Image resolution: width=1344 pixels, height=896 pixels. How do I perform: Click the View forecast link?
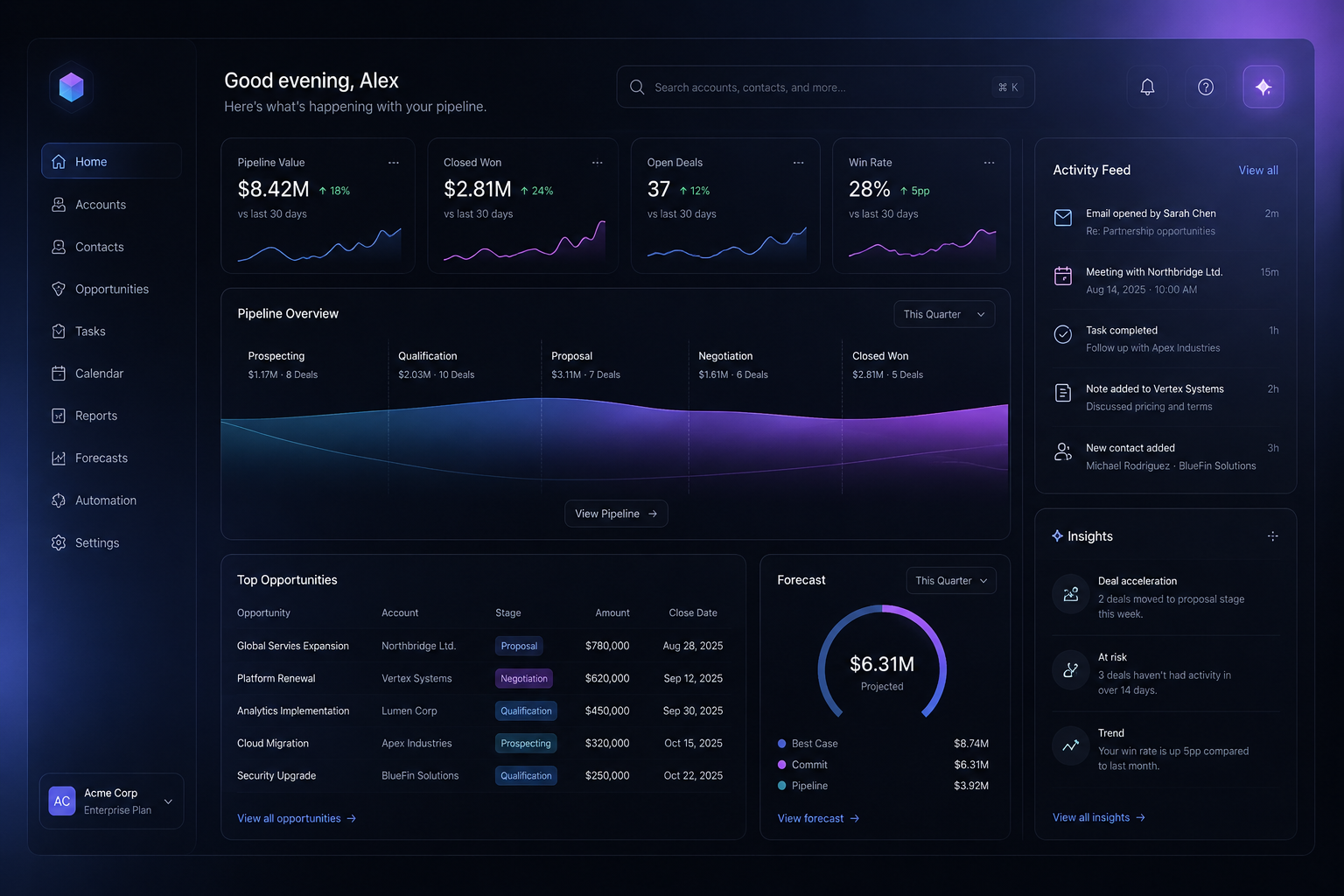click(x=819, y=818)
